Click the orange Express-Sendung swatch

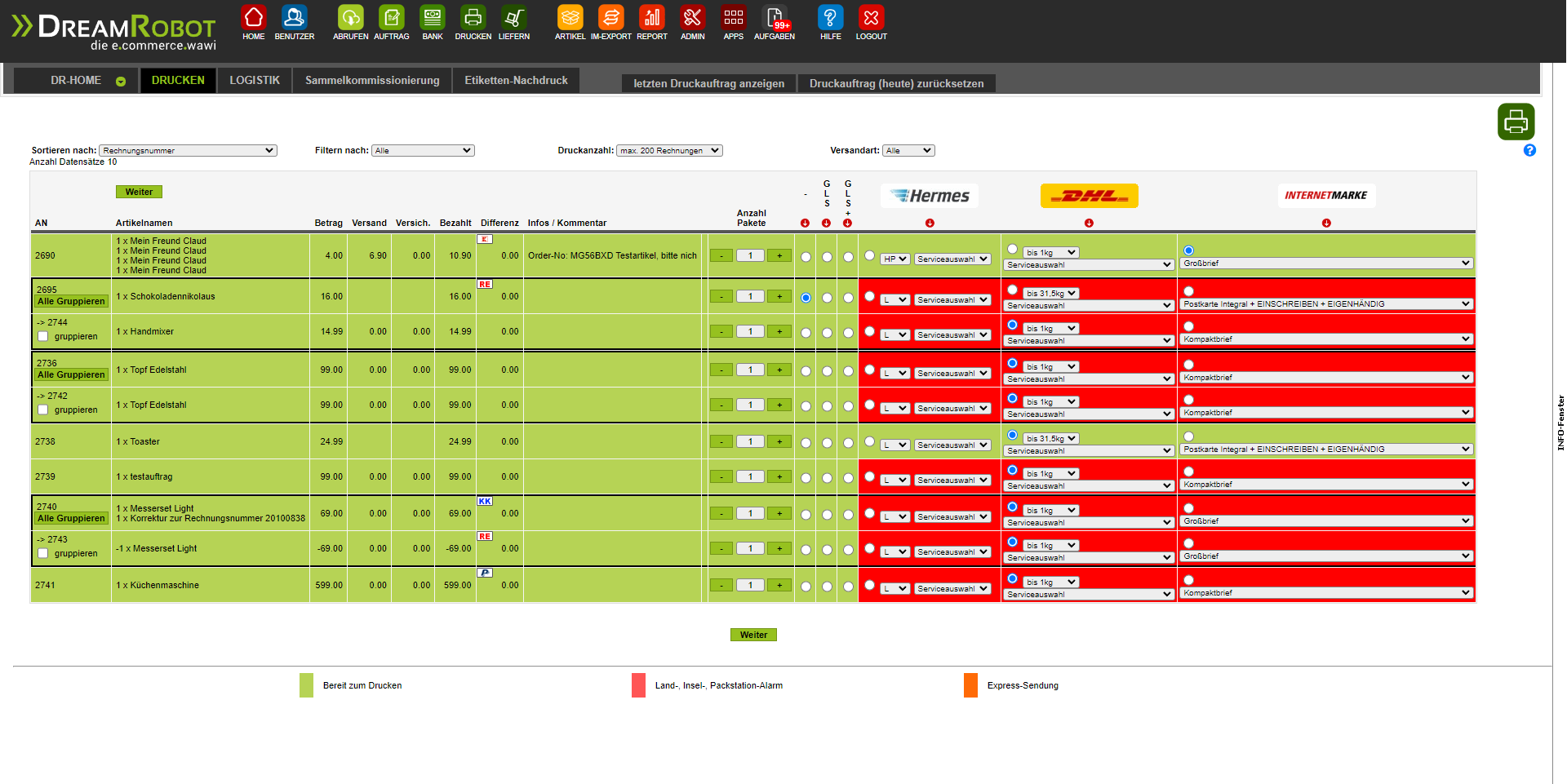click(971, 685)
